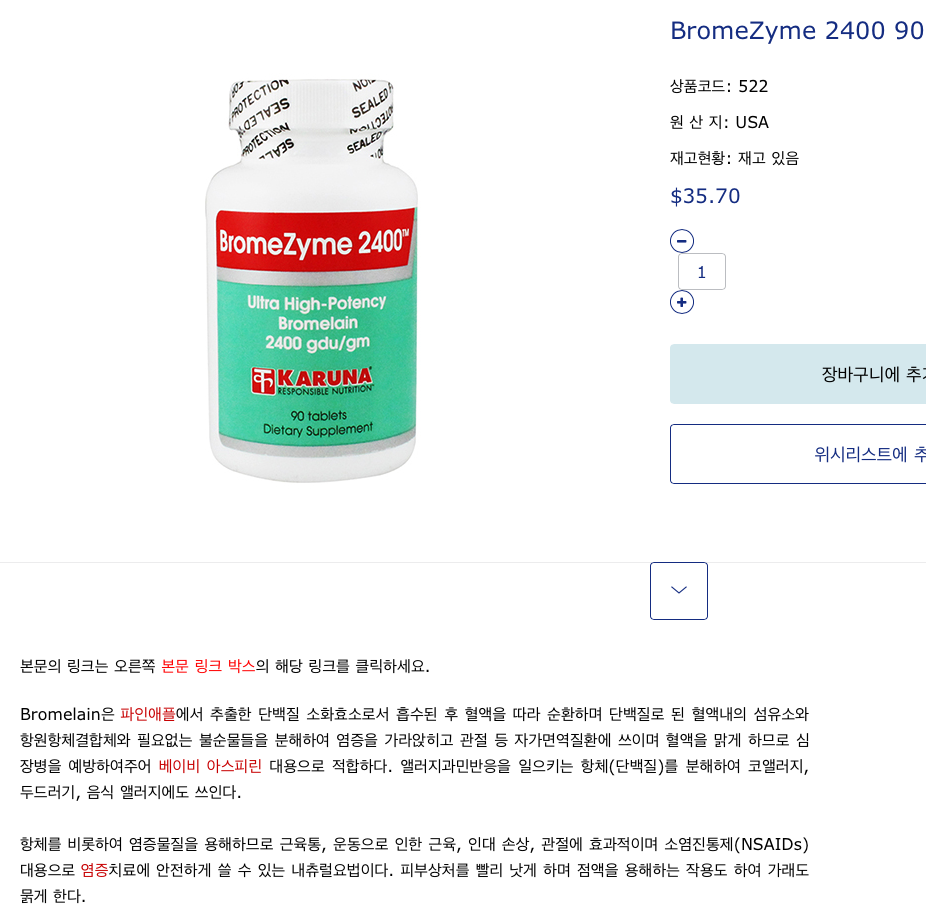Click the quantity input field showing 1
Screen dimensions: 926x905
702,272
